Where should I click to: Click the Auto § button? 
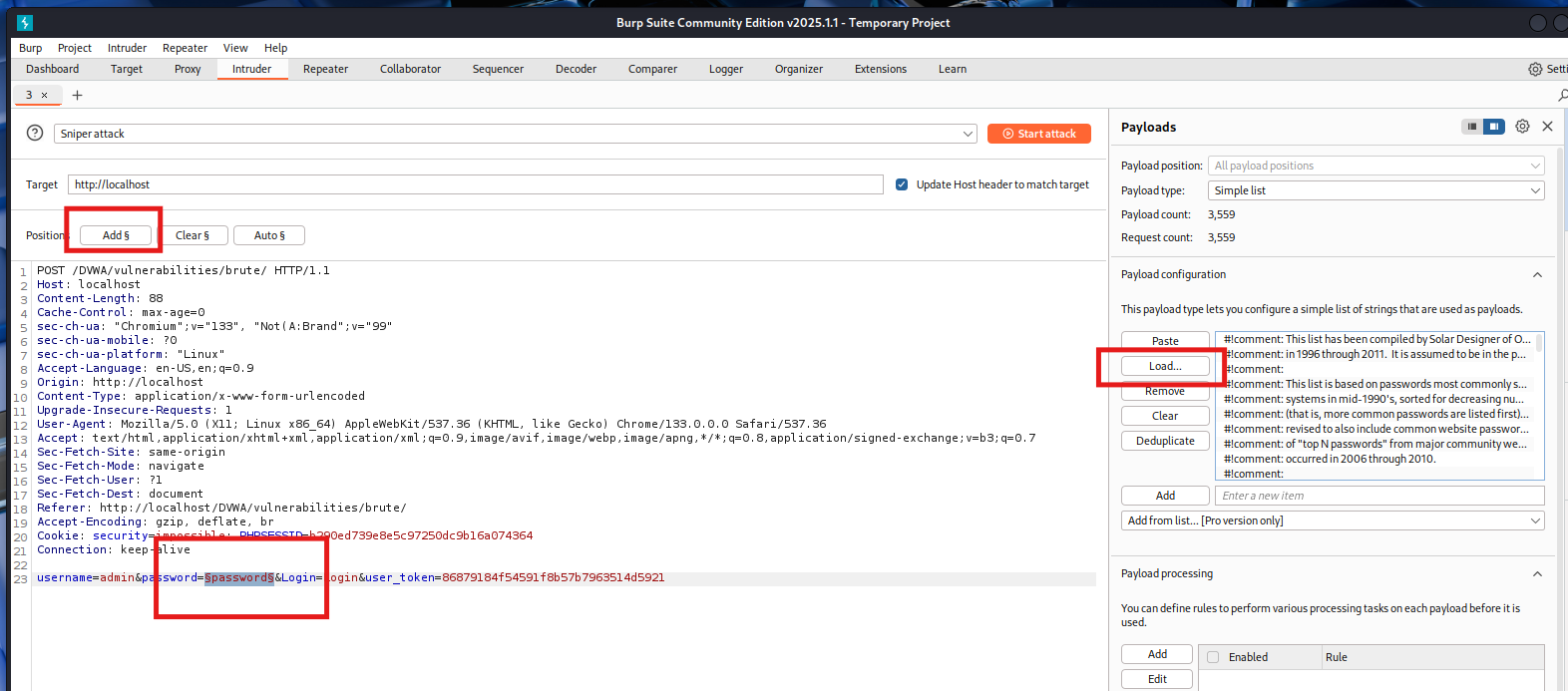pyautogui.click(x=269, y=235)
